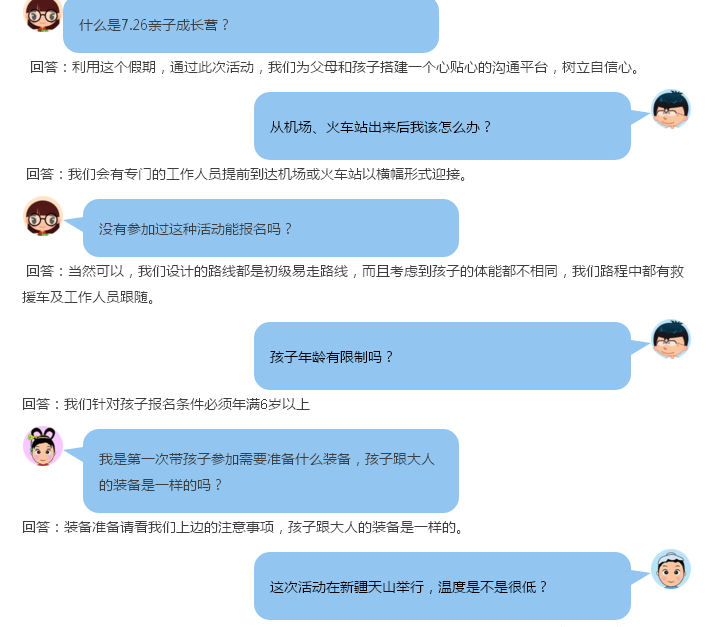Click the tail pointer of the 孩子年龄 bubble
This screenshot has width=710, height=627.
click(640, 347)
